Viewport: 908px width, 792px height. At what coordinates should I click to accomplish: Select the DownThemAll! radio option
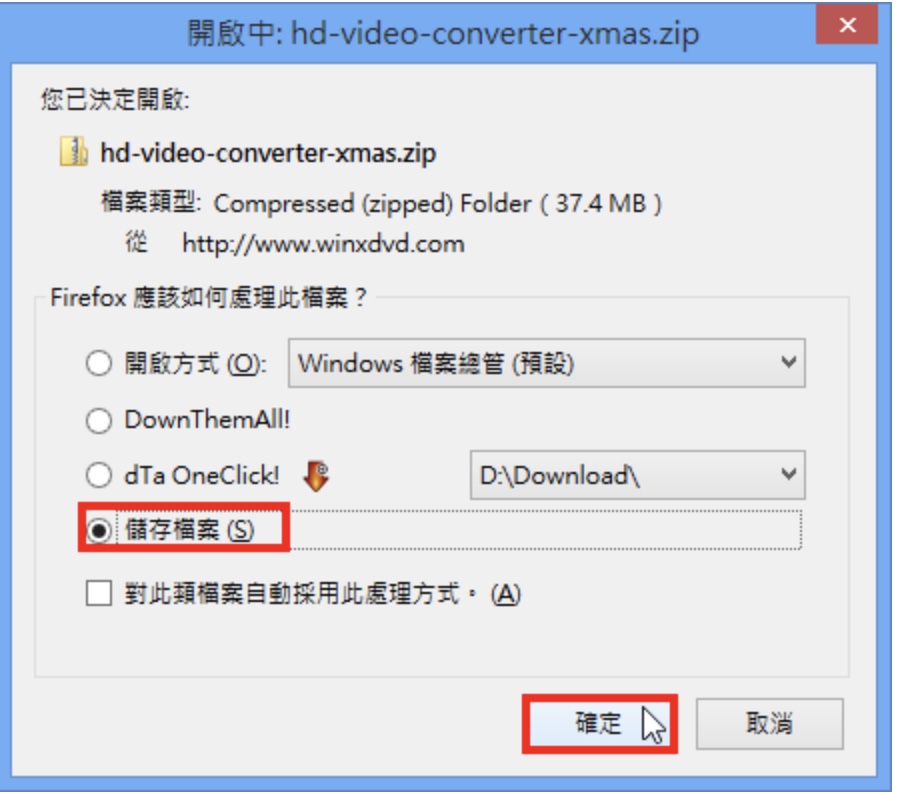(x=98, y=420)
